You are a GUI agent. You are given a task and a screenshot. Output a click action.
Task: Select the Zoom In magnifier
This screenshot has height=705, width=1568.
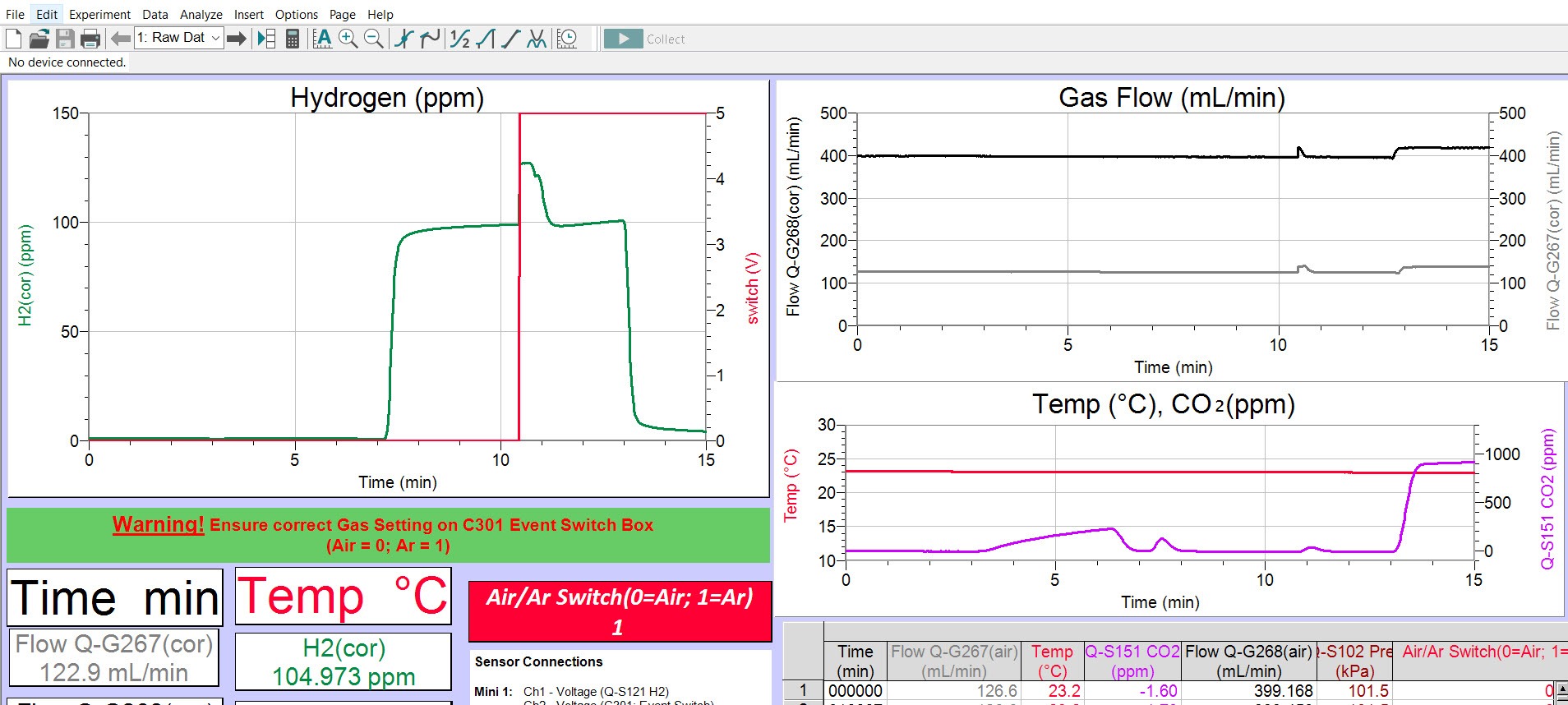(348, 39)
